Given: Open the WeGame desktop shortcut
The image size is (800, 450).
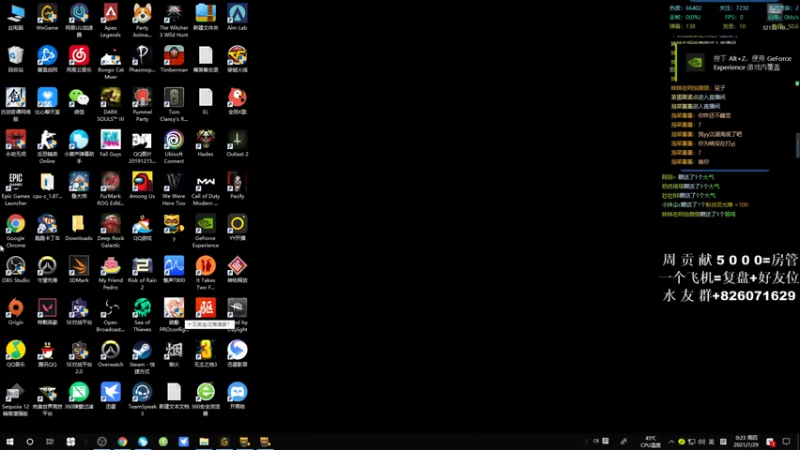Looking at the screenshot, I should 47,17.
